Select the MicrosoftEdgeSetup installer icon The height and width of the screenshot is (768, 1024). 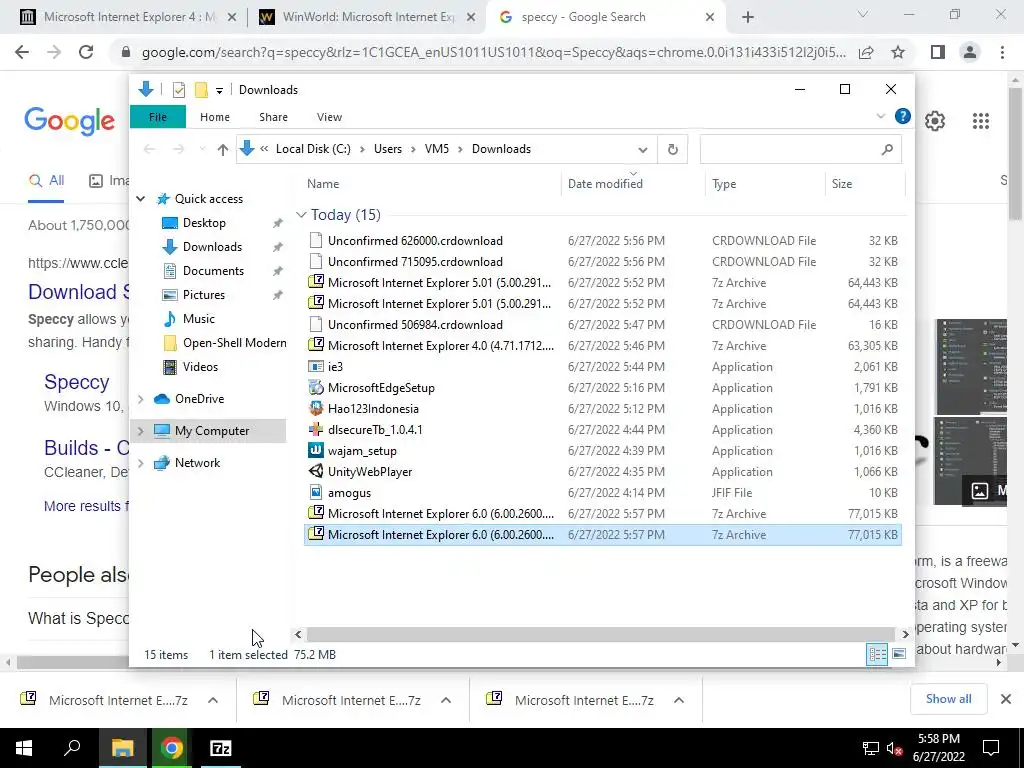[x=316, y=388]
